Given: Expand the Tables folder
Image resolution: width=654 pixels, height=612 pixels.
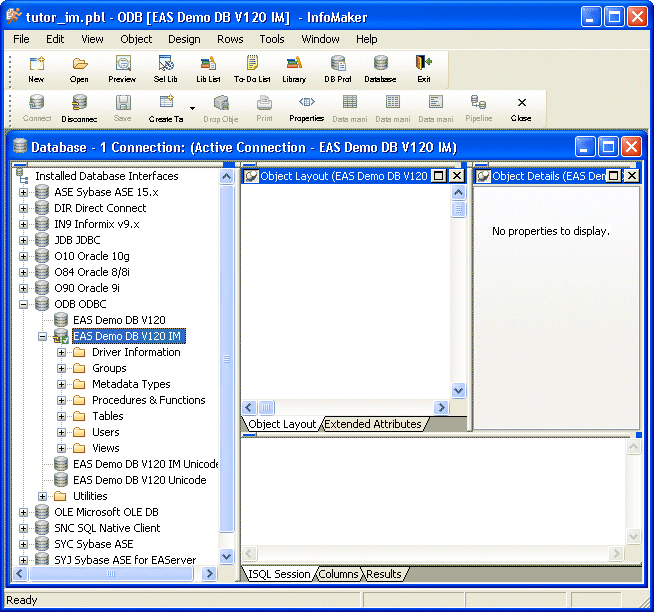Looking at the screenshot, I should (61, 416).
